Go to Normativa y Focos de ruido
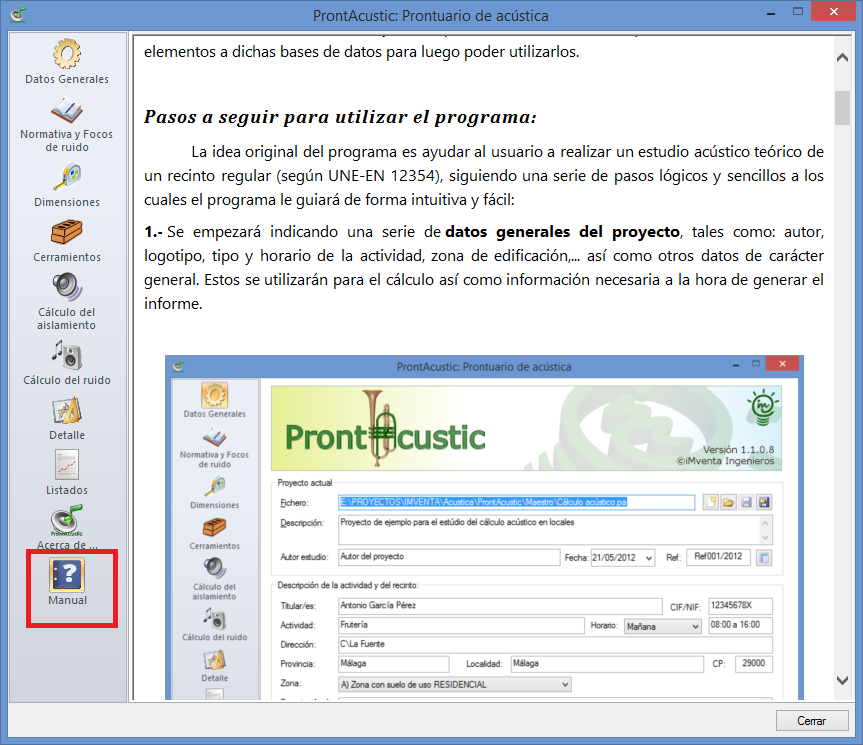The width and height of the screenshot is (863, 745). tap(67, 125)
